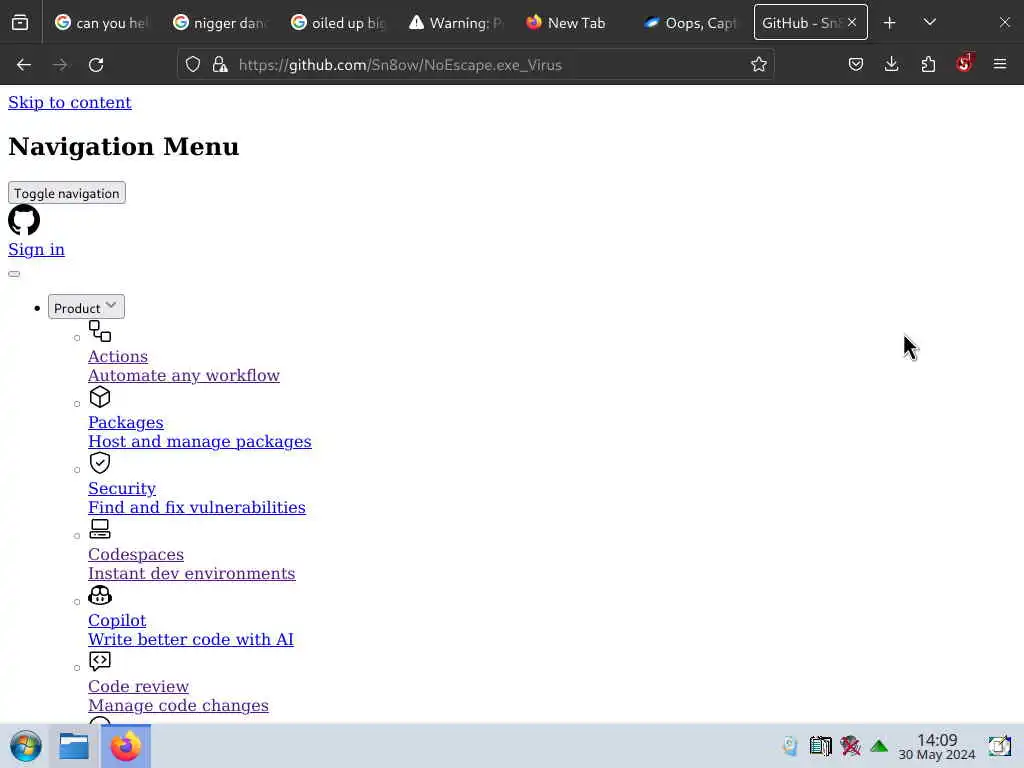Click the Code review speech-bubble icon

100,661
